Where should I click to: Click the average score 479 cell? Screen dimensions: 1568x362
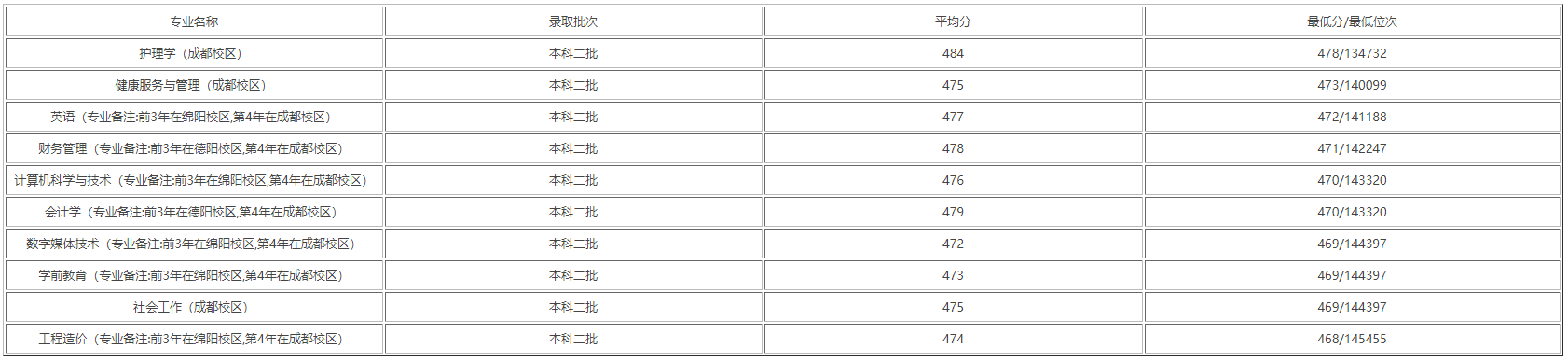(x=953, y=212)
